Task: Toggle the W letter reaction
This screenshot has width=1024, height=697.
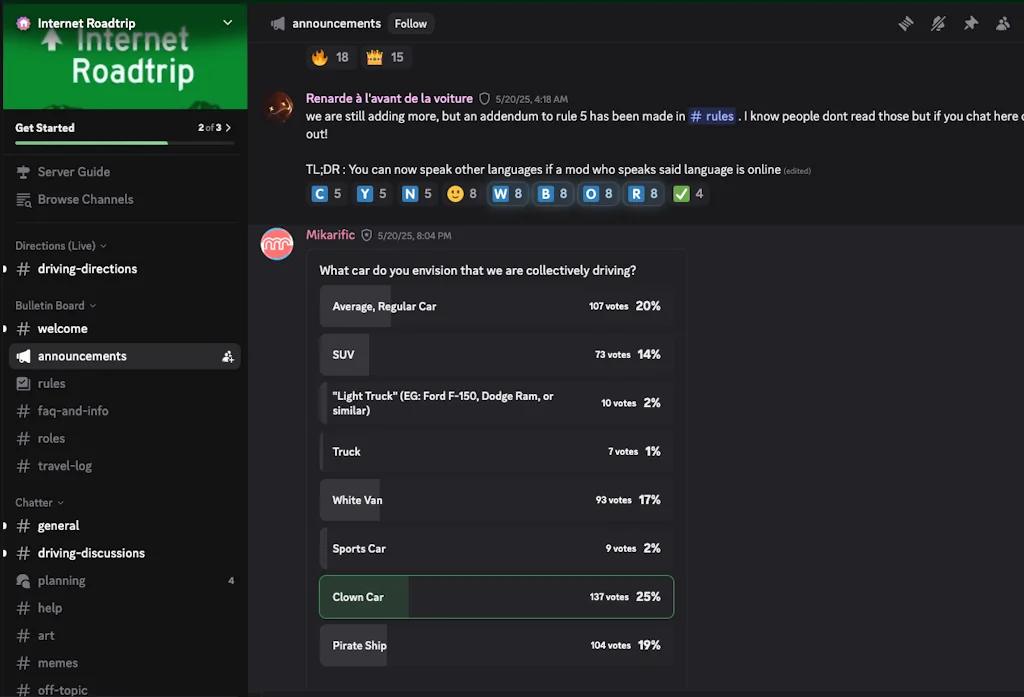Action: click(x=508, y=194)
